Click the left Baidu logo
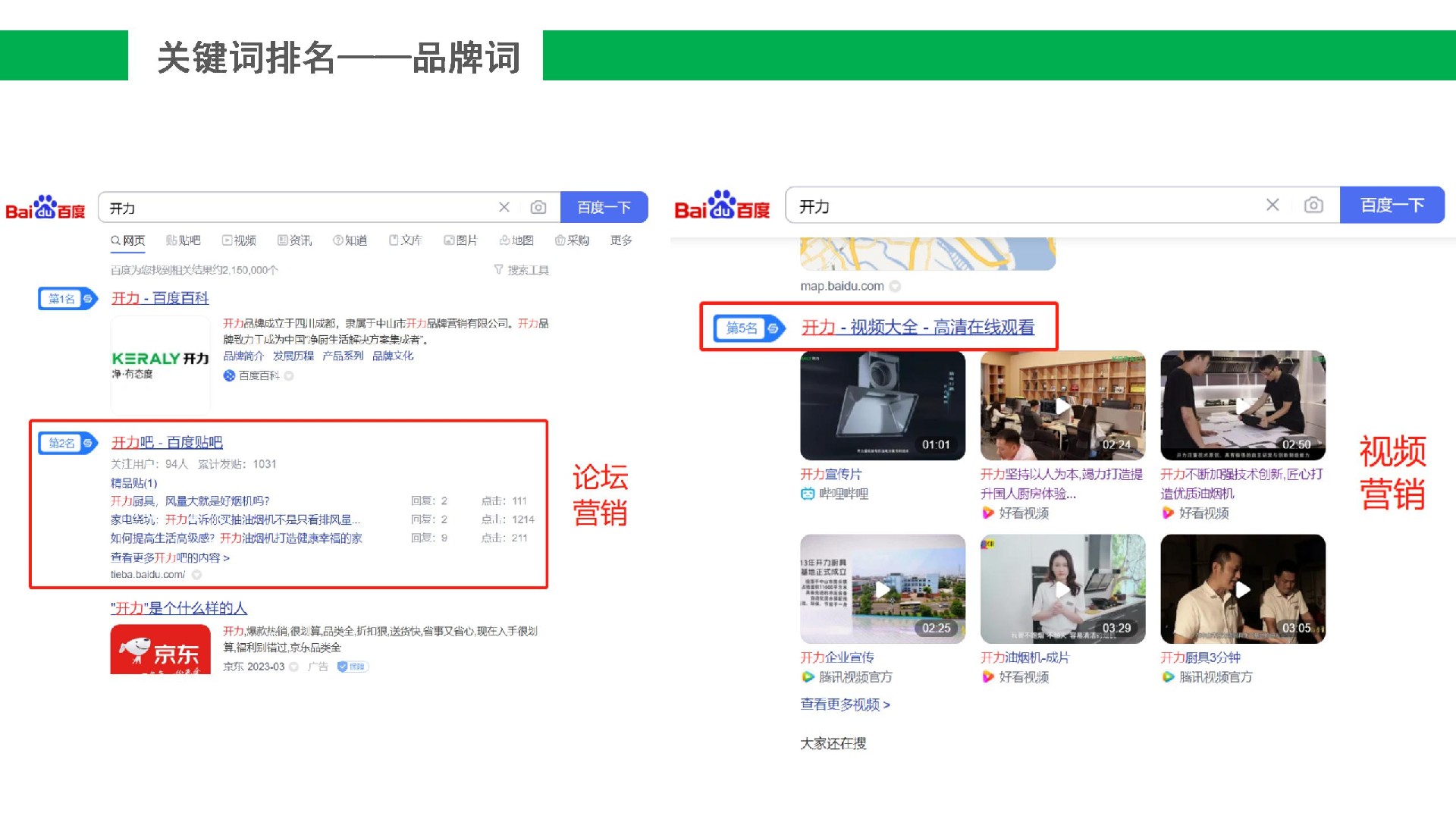Screen dimensions: 1456x819 45,207
